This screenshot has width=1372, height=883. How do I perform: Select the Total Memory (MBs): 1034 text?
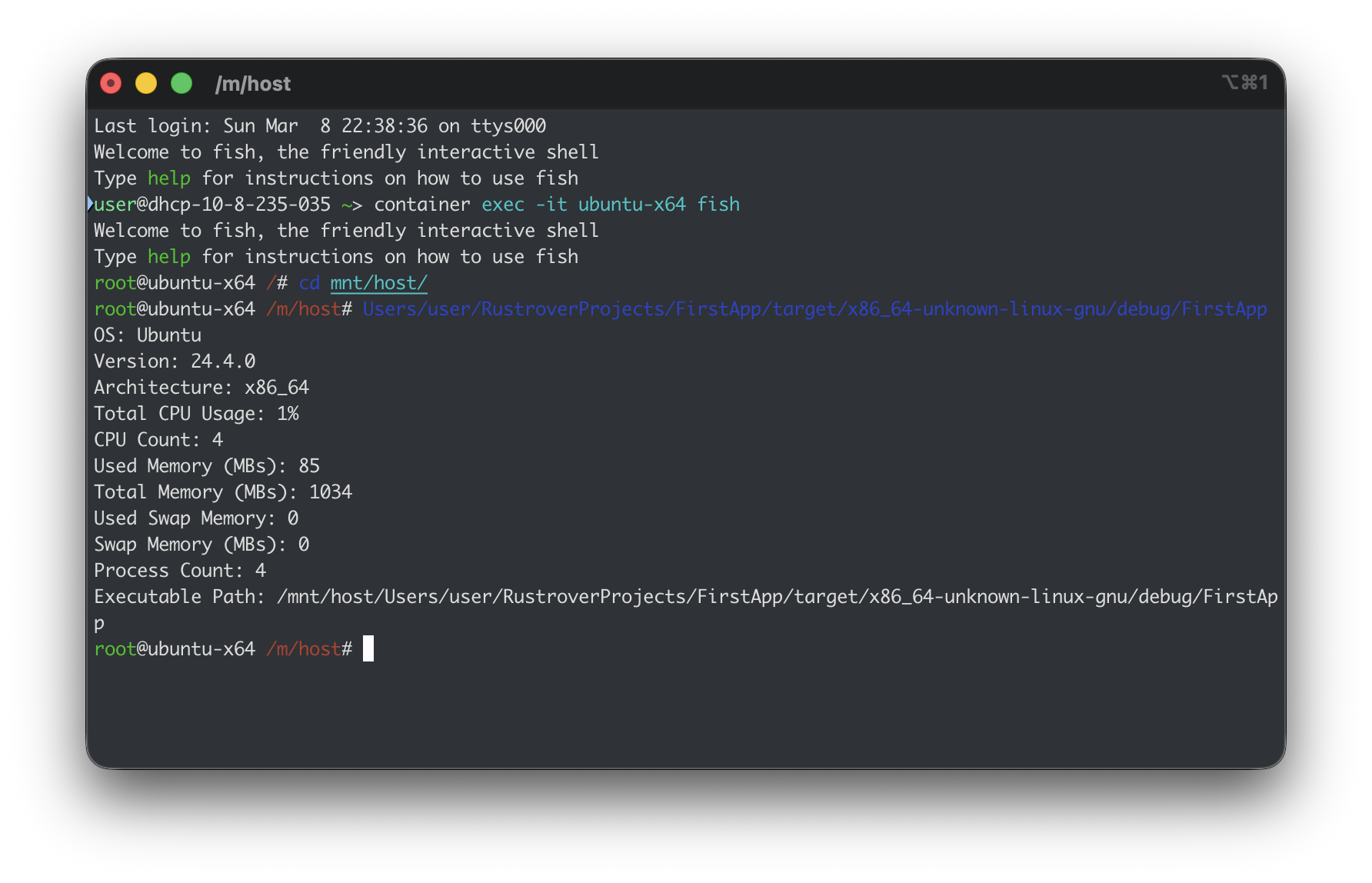(222, 491)
